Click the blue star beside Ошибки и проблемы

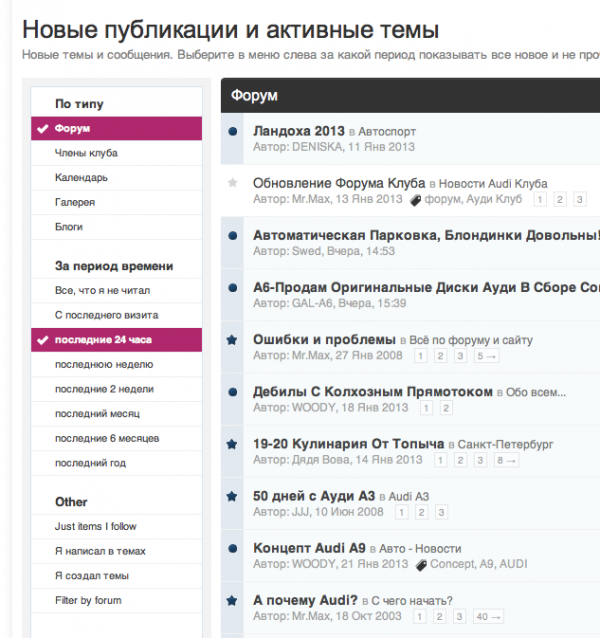tap(232, 340)
